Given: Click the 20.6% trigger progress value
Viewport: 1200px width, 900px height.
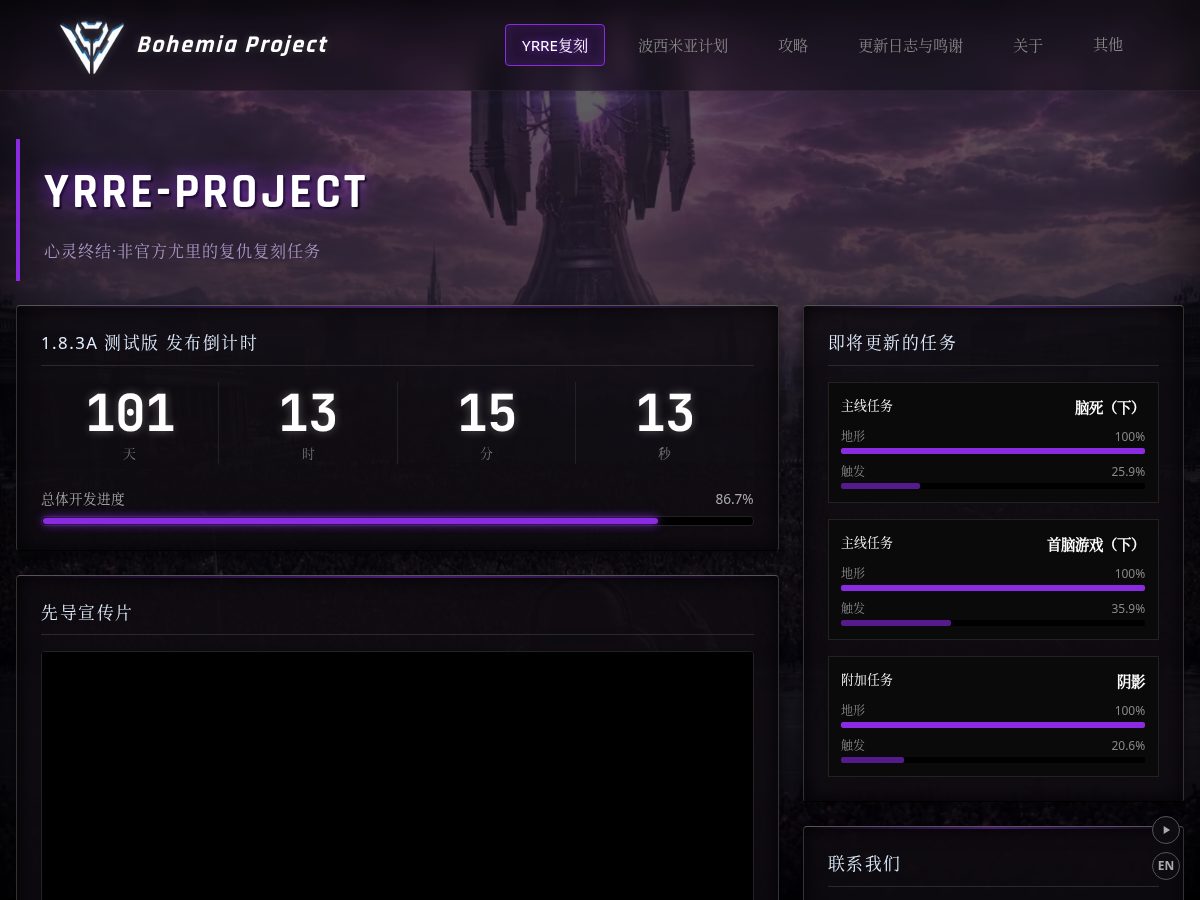Looking at the screenshot, I should [1128, 745].
